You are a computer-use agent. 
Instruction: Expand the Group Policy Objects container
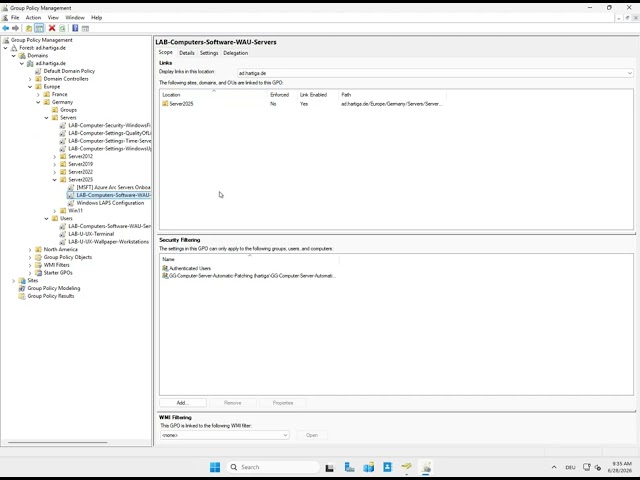click(x=30, y=257)
